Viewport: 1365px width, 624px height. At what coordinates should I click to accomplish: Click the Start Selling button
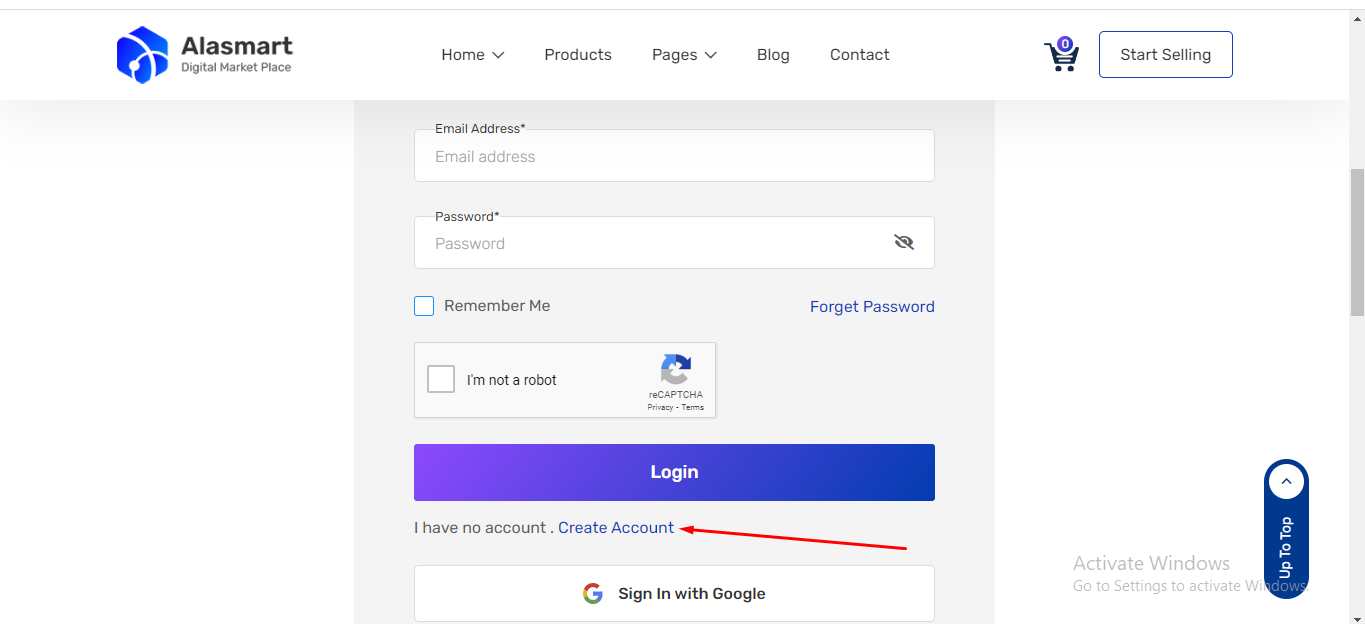(1165, 55)
